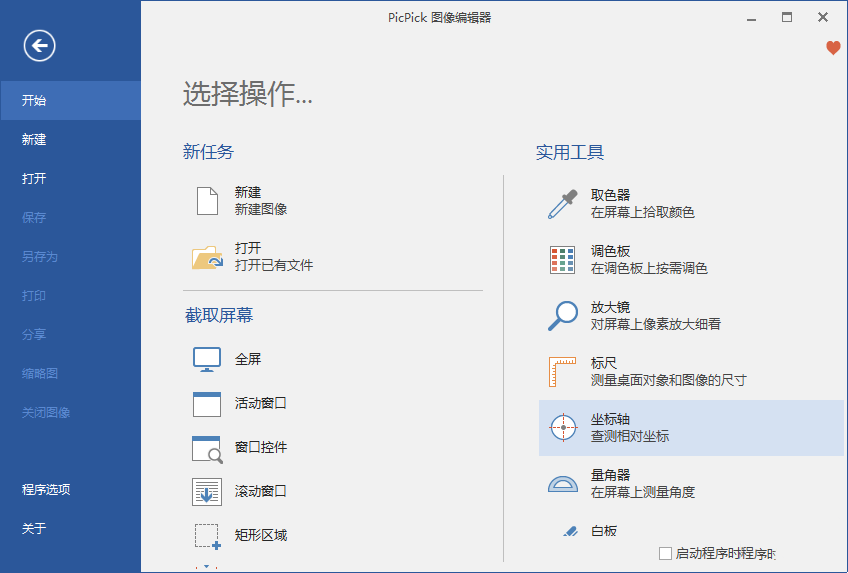Open 程序选项 program options
Viewport: 848px width, 573px height.
pos(46,490)
